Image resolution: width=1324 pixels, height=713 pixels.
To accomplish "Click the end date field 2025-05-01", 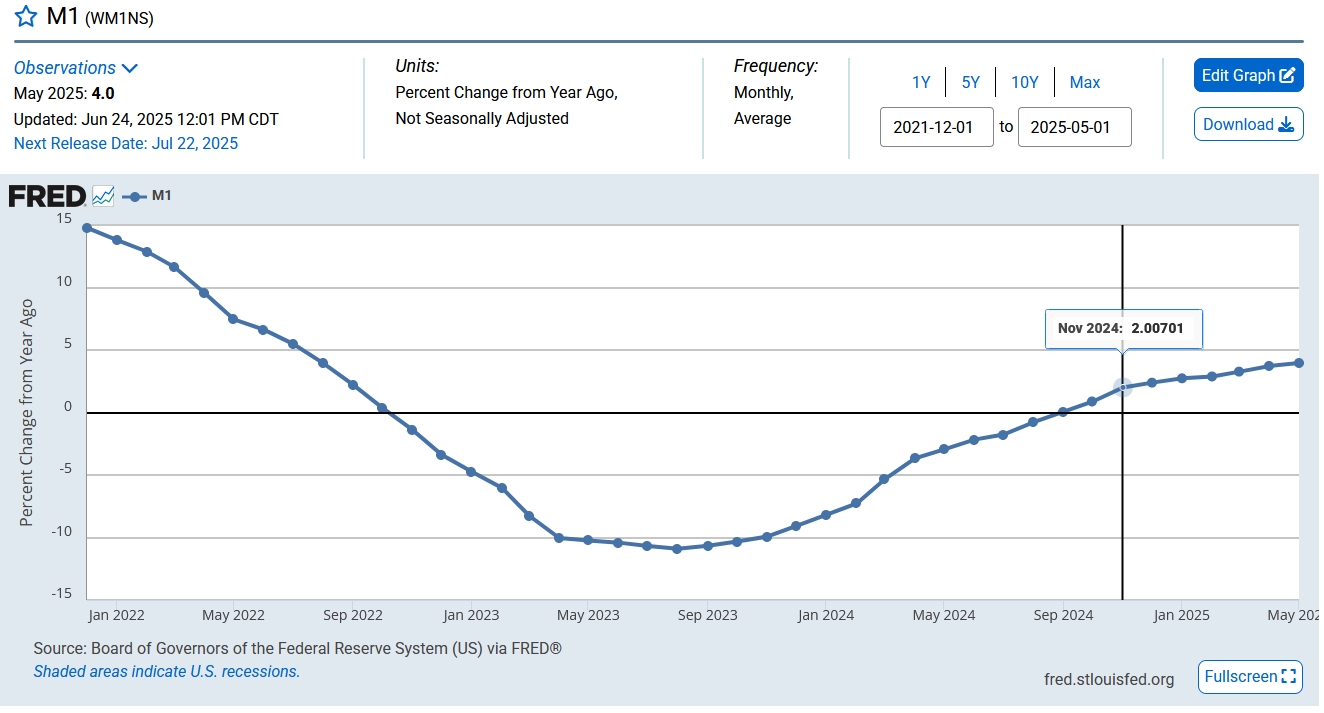I will coord(1074,127).
